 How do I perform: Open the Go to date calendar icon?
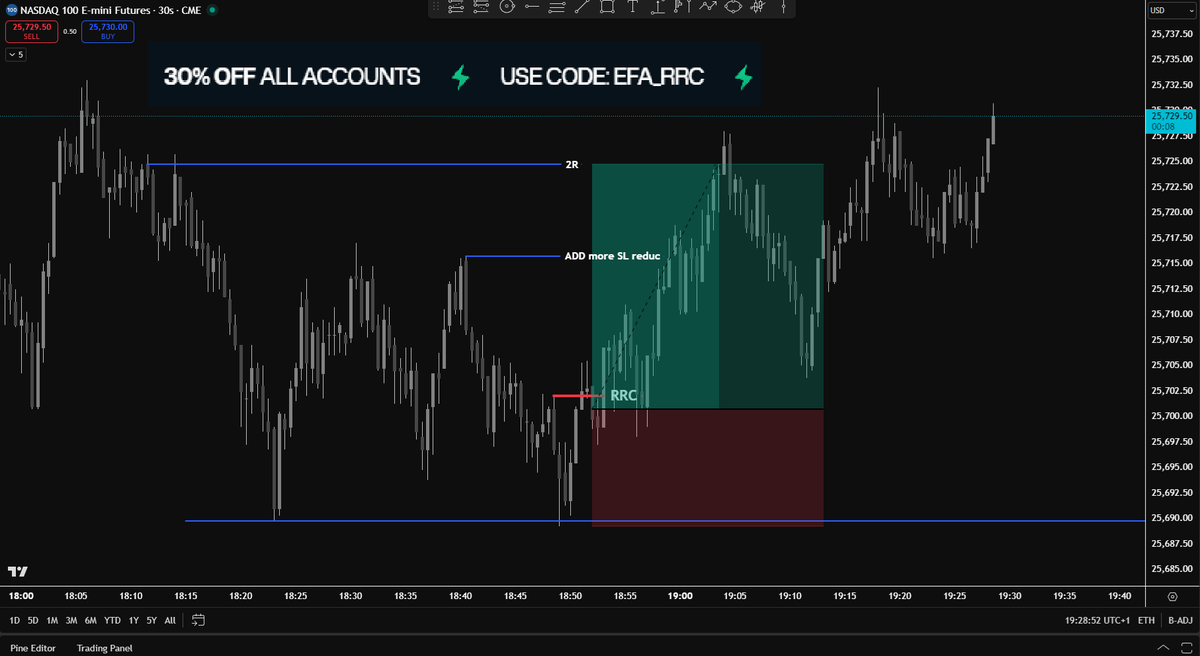click(198, 620)
